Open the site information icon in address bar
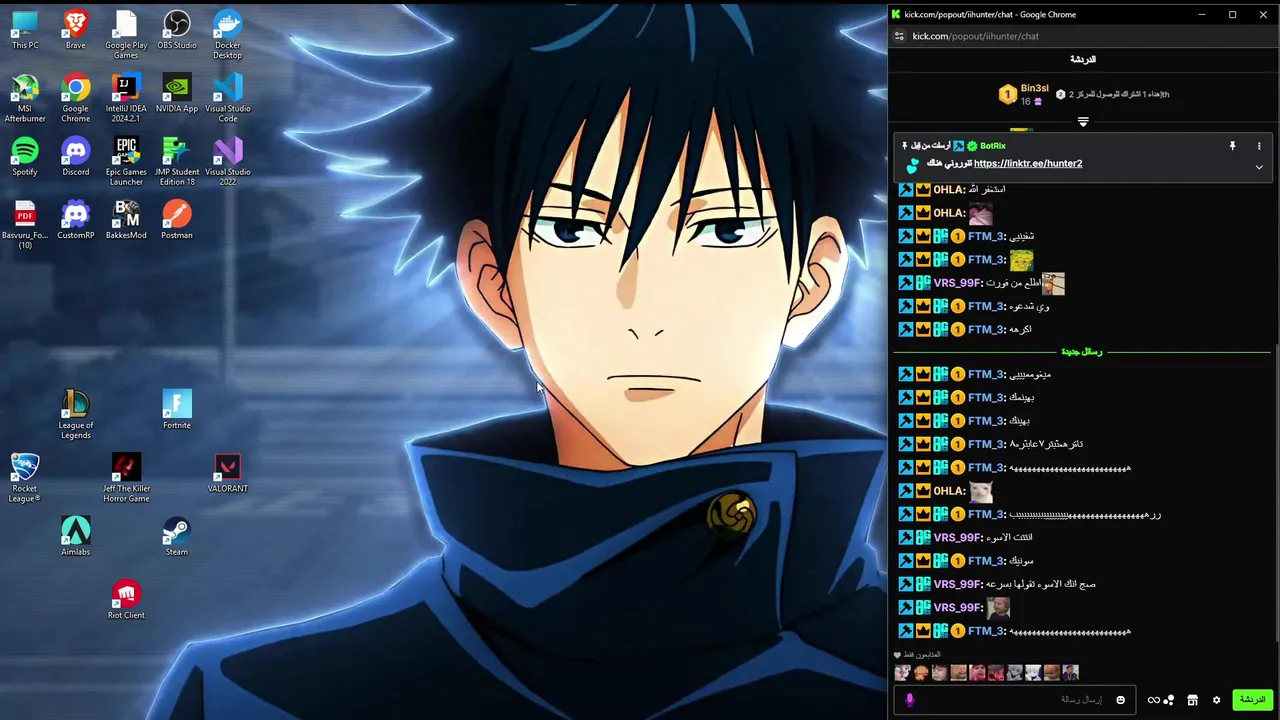 899,36
